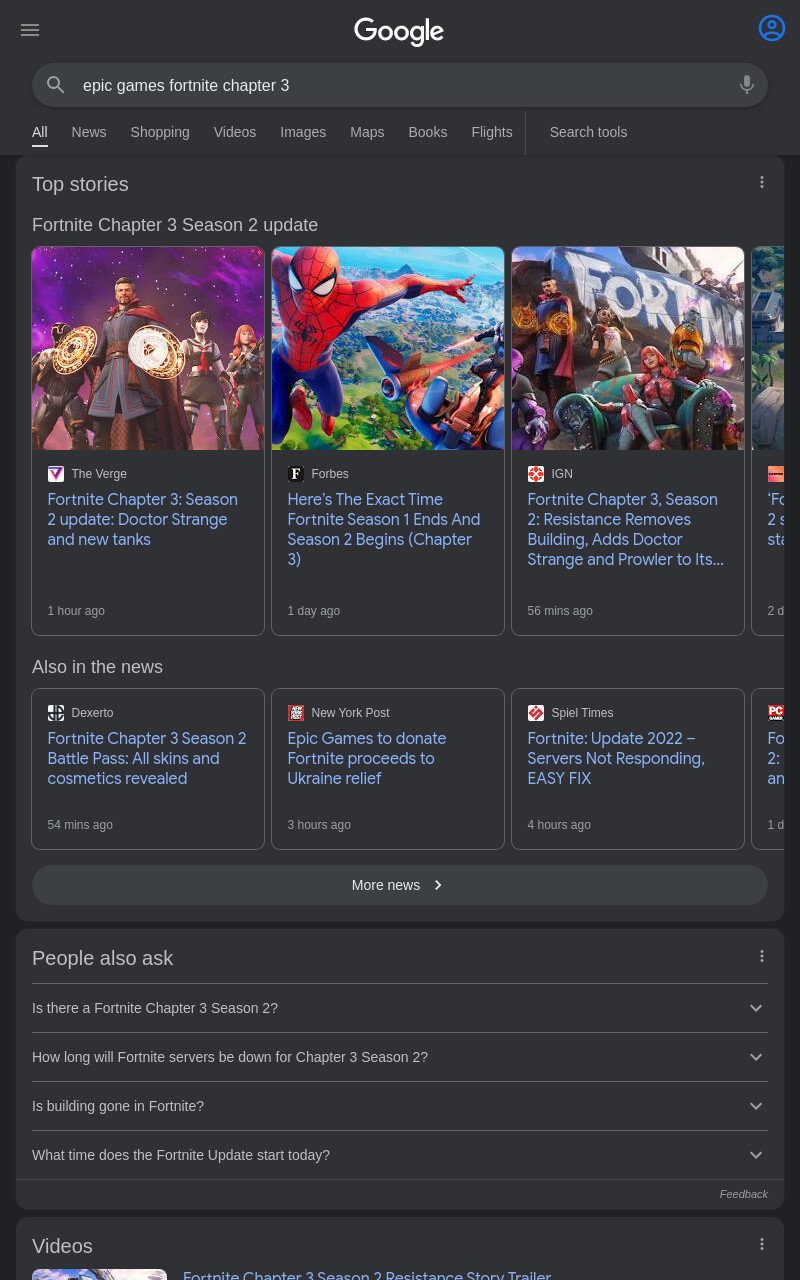Open the account profile icon
Image resolution: width=800 pixels, height=1280 pixels.
point(772,28)
